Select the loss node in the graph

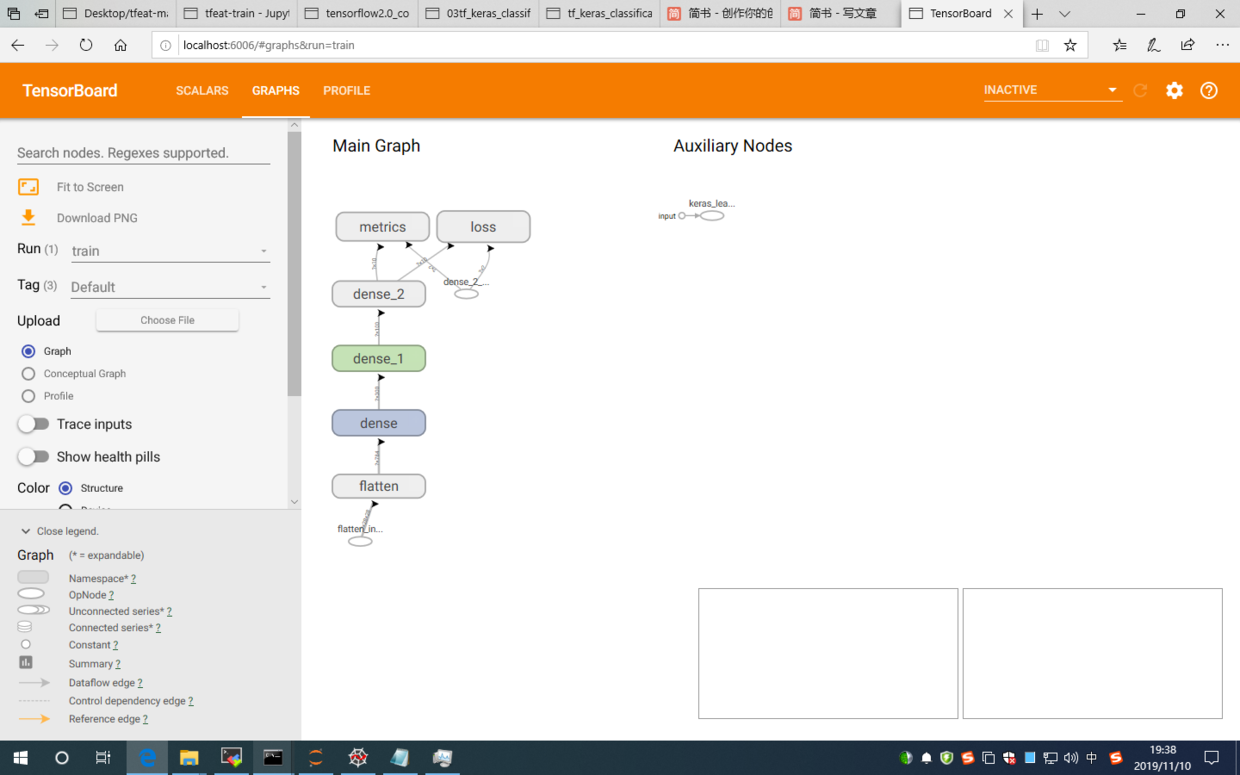click(483, 227)
